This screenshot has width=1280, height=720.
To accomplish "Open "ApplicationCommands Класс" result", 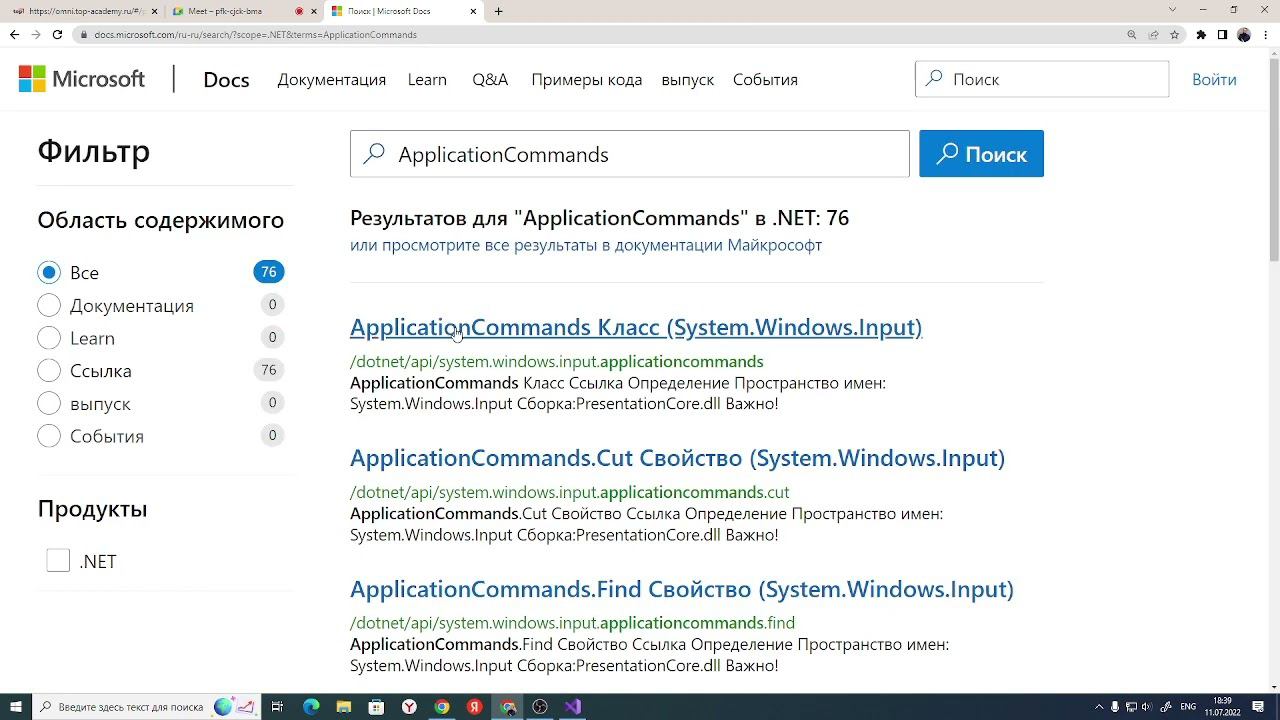I will [636, 327].
